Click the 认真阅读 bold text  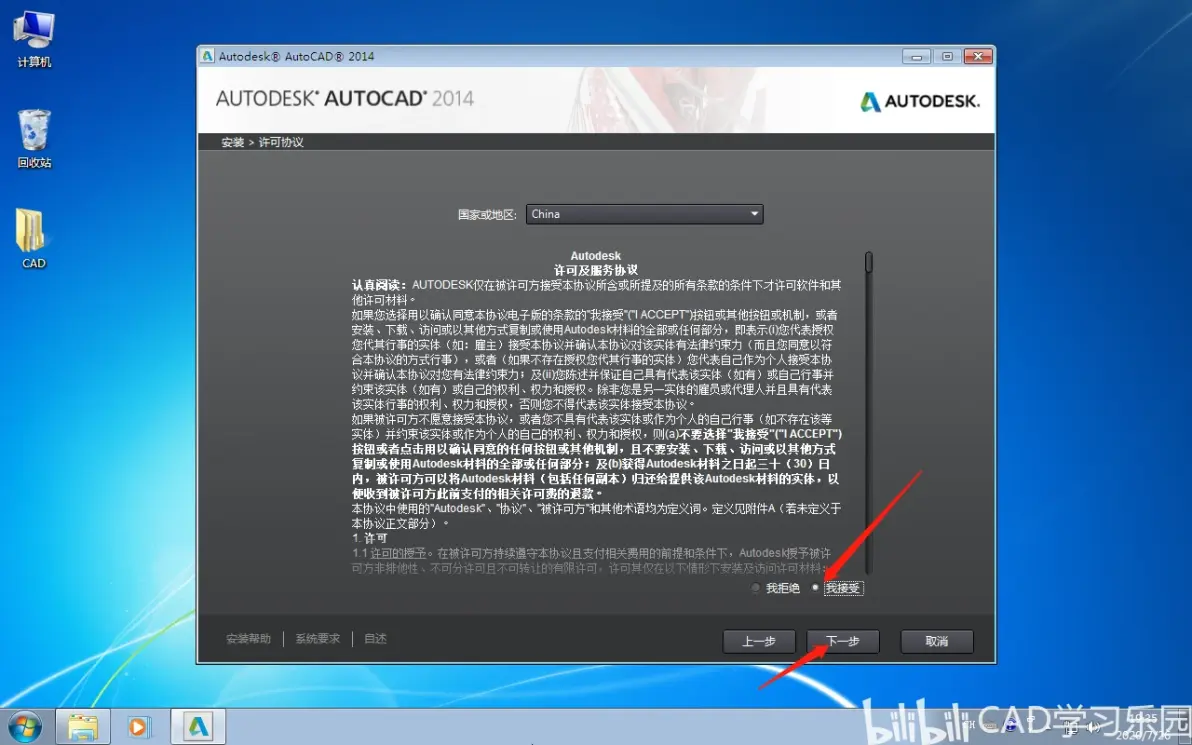pyautogui.click(x=379, y=285)
